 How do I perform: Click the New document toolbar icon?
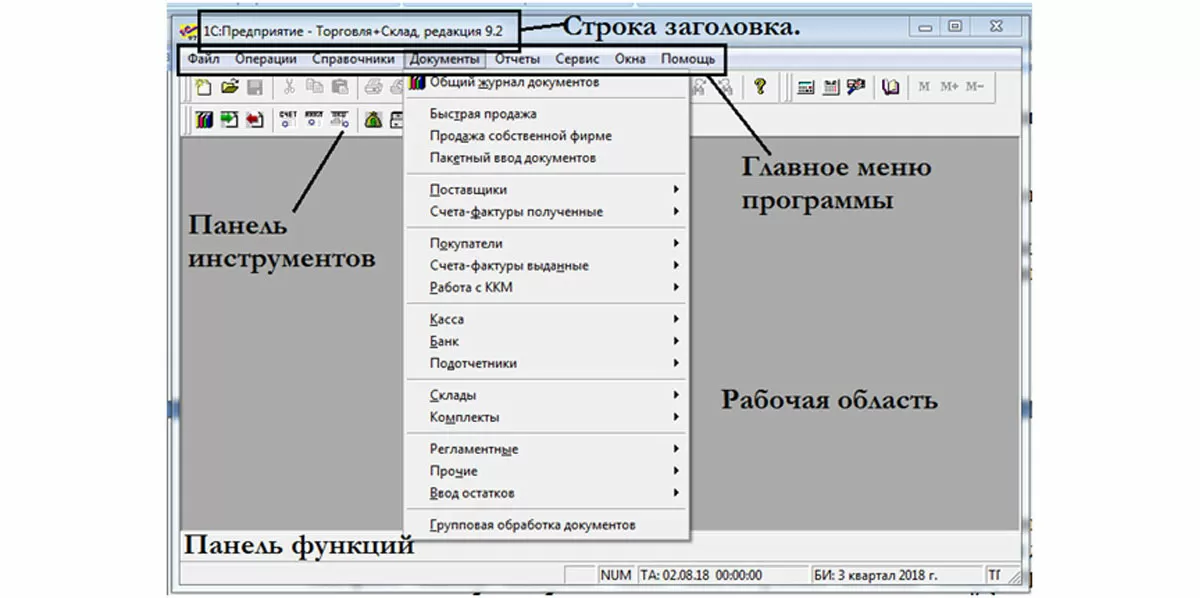point(204,87)
